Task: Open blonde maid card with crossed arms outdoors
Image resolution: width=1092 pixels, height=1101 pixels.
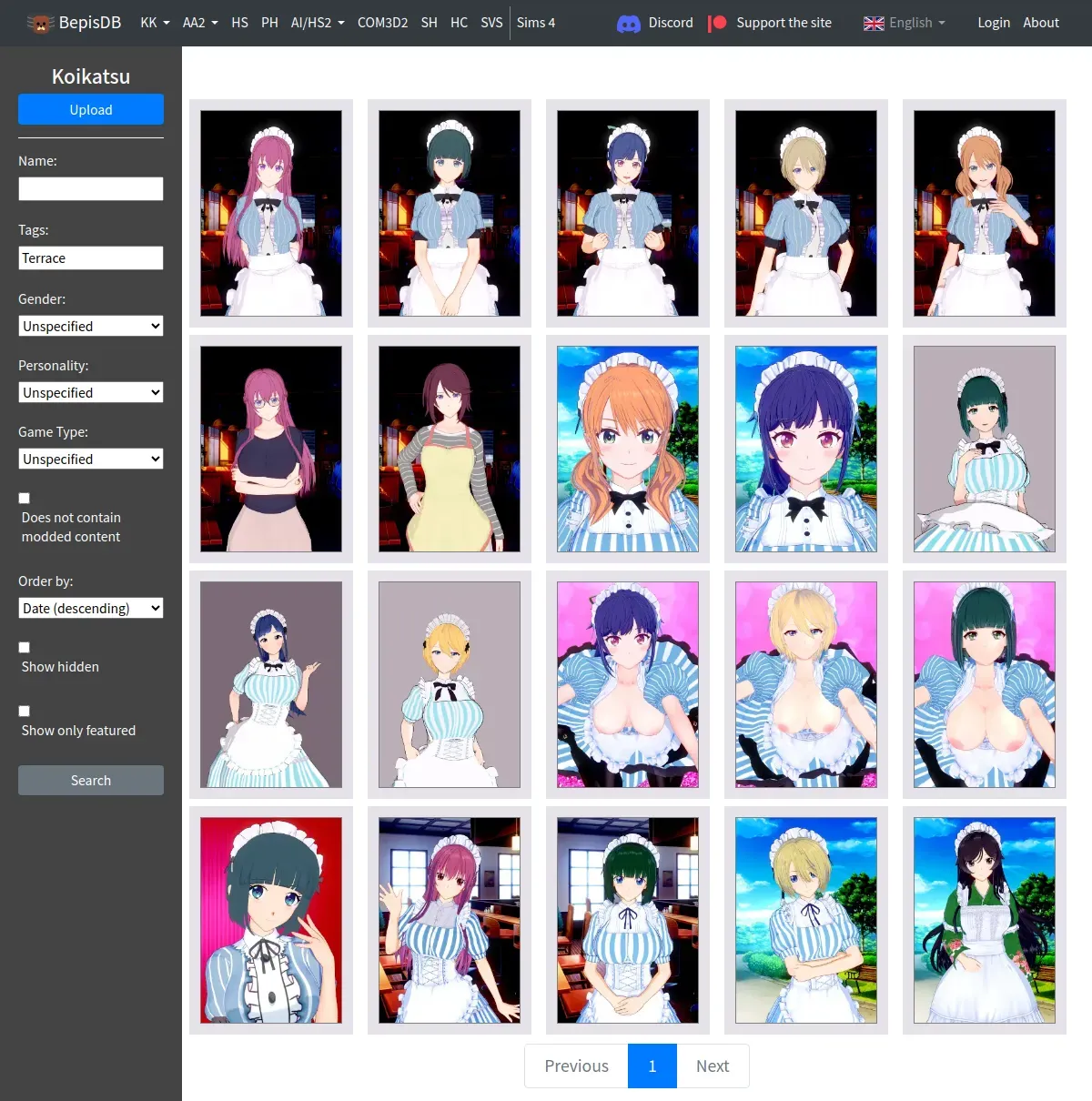Action: [x=806, y=920]
